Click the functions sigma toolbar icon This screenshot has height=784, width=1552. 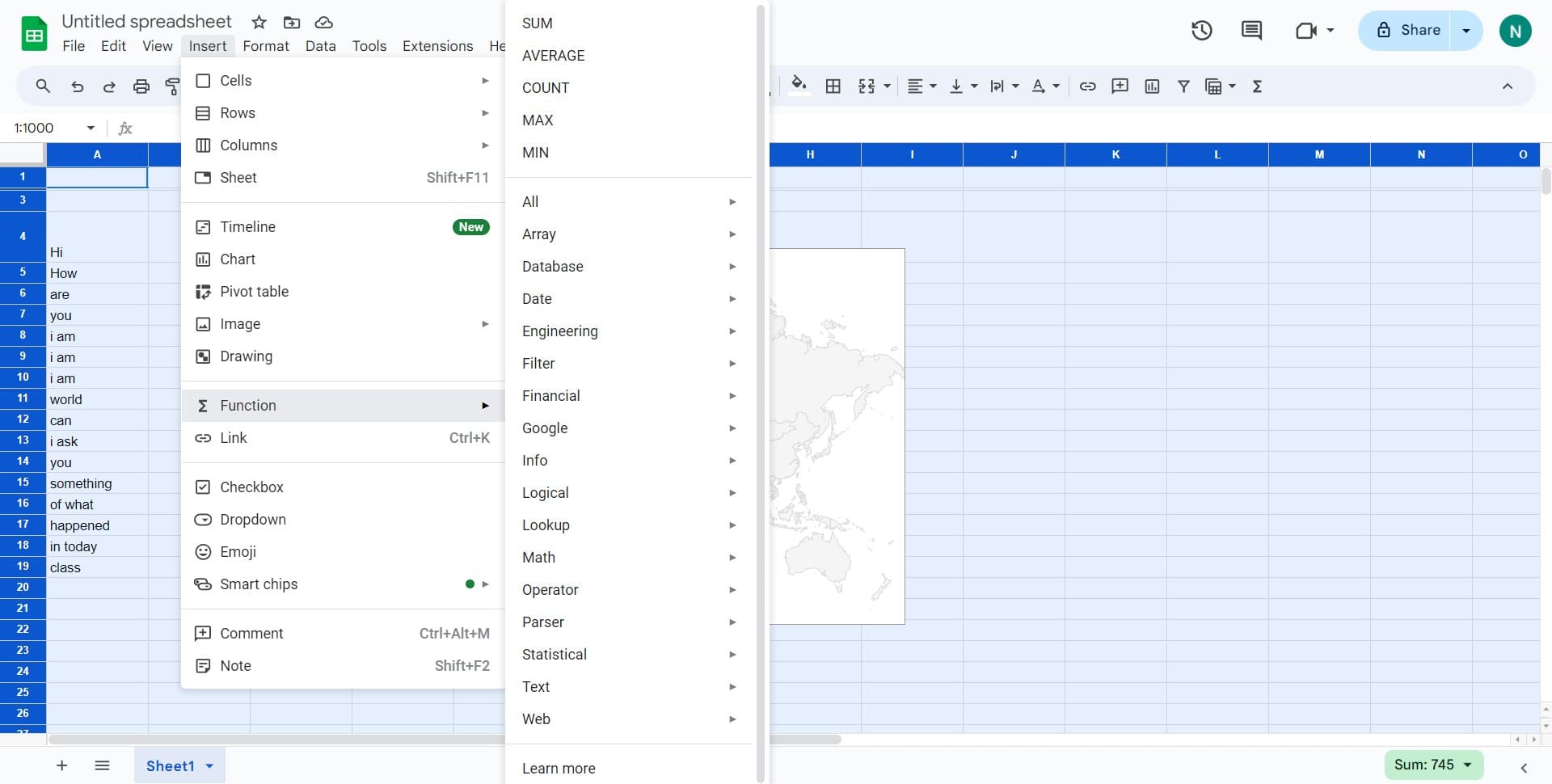click(1257, 86)
